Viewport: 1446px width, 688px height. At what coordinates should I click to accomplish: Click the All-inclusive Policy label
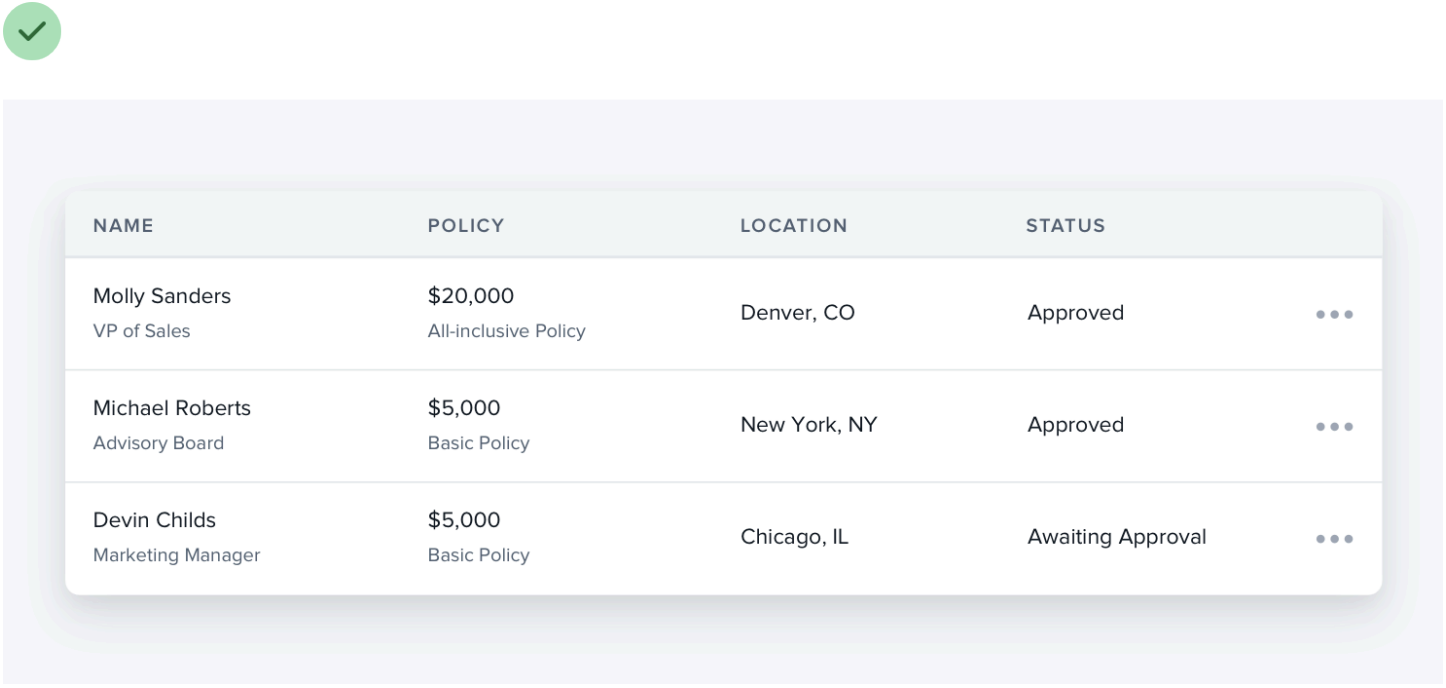(506, 331)
